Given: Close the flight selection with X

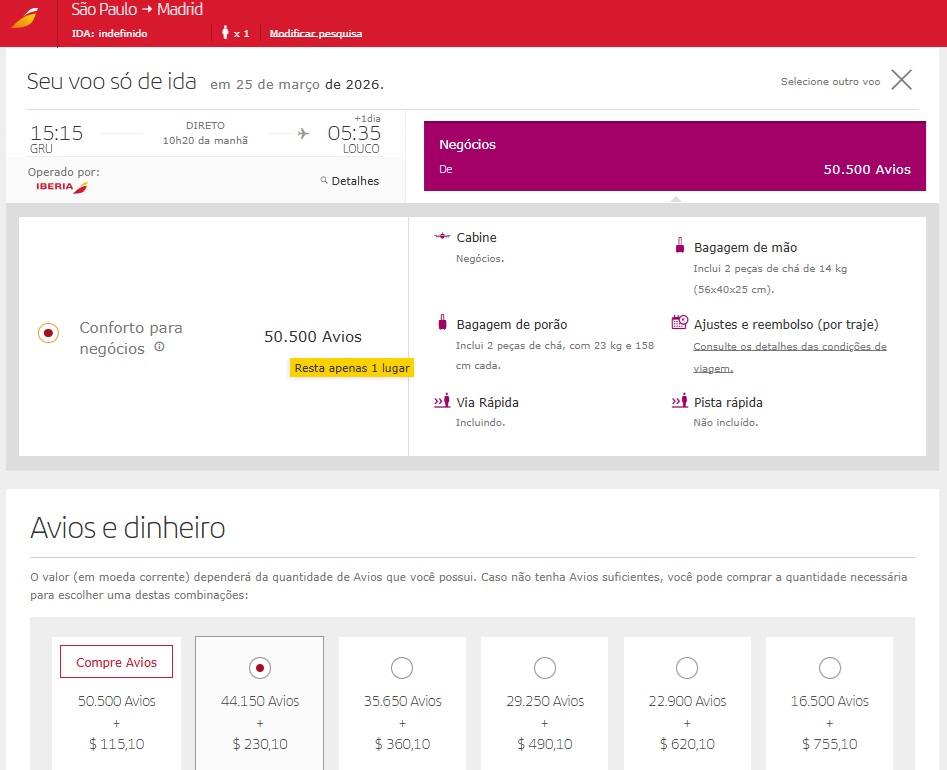Looking at the screenshot, I should (x=901, y=81).
